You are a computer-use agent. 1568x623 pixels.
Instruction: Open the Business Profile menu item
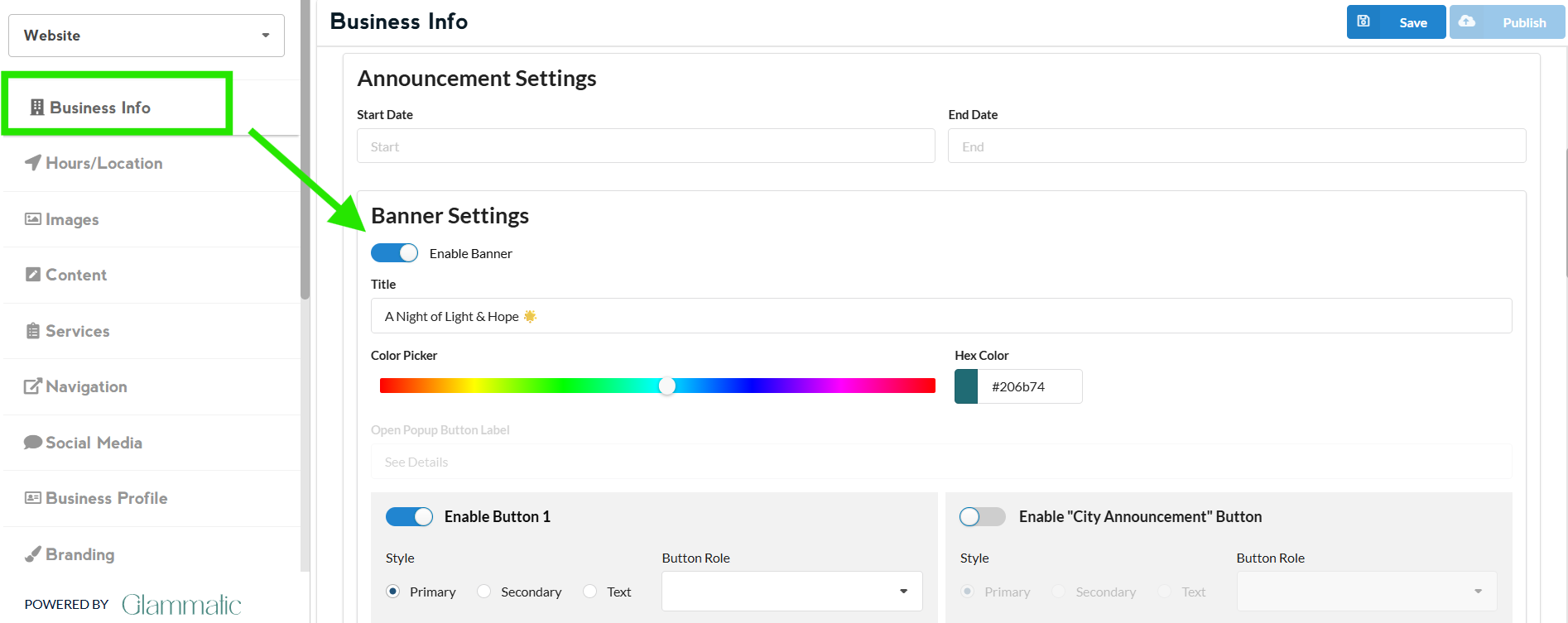106,498
